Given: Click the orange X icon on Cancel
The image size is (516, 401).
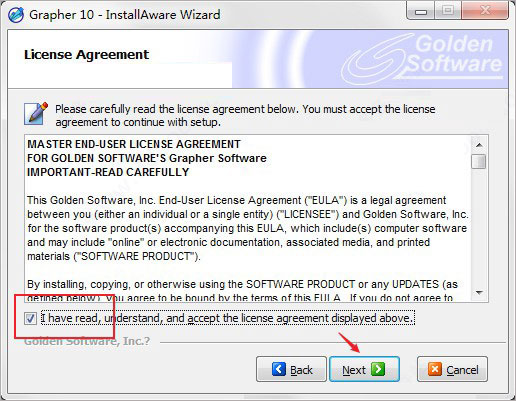Looking at the screenshot, I should click(x=435, y=369).
